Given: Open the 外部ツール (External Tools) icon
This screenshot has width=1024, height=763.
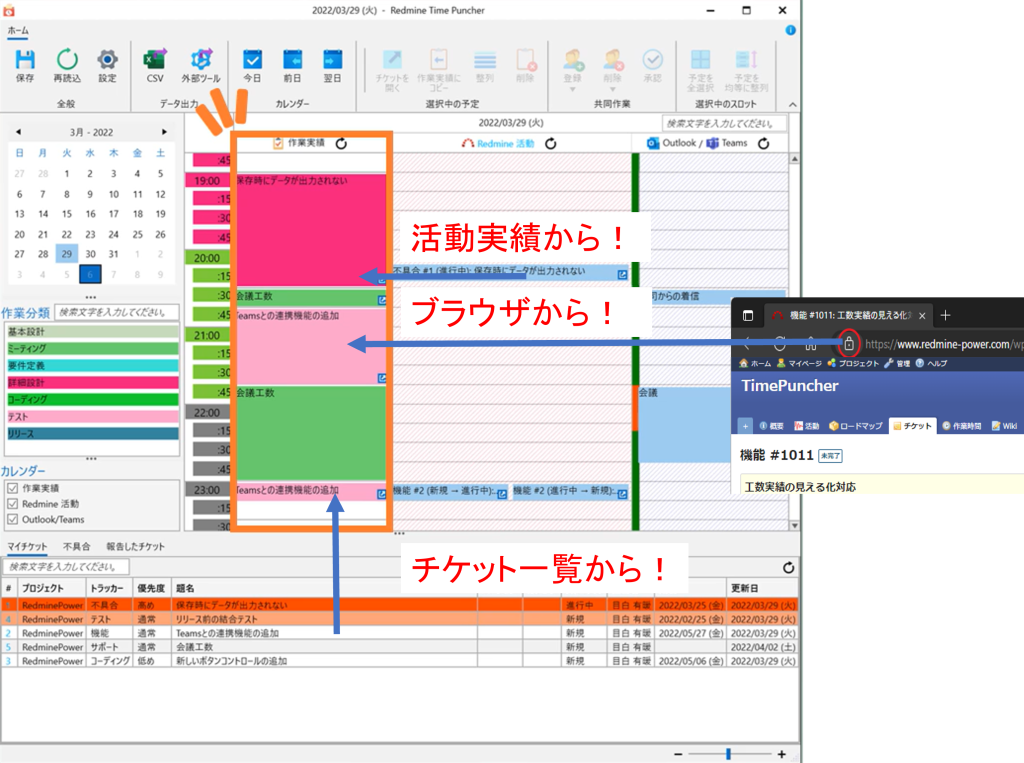Looking at the screenshot, I should [x=201, y=61].
